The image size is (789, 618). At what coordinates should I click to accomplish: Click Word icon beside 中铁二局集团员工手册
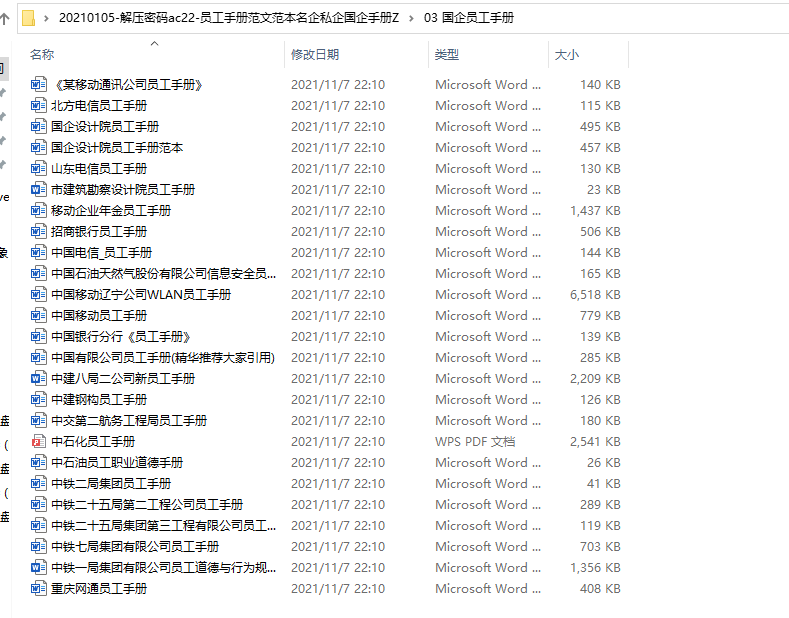tap(39, 483)
